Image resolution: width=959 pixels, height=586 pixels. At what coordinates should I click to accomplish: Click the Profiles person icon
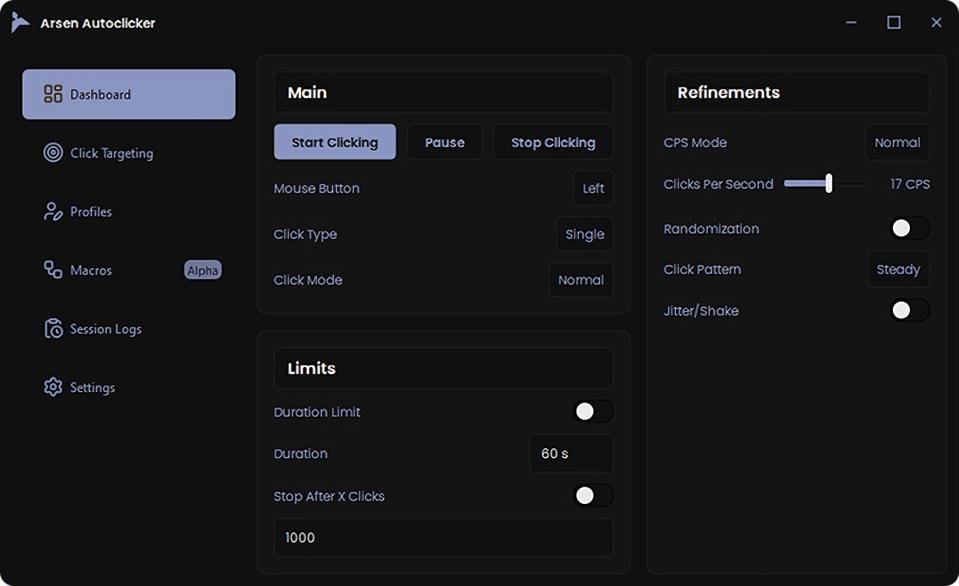[53, 212]
